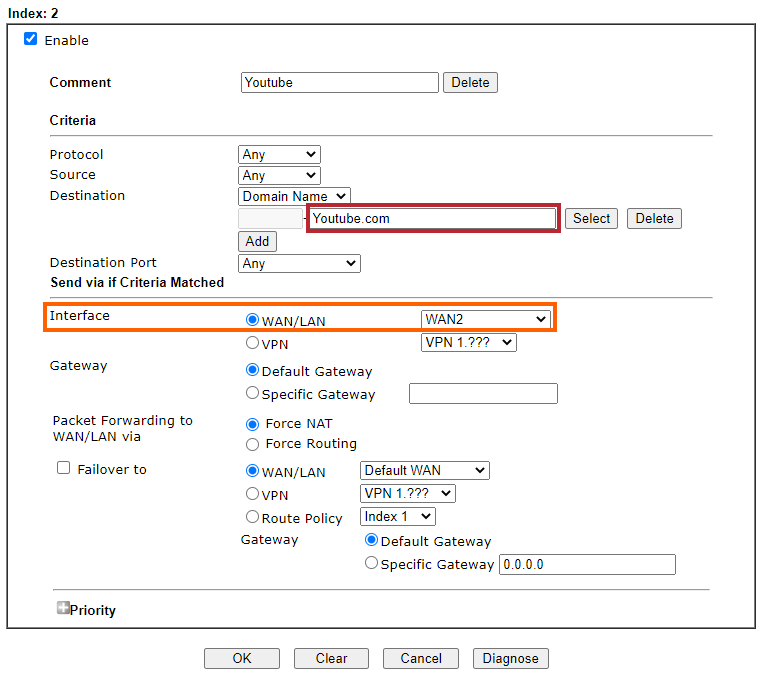This screenshot has width=765, height=678.
Task: Choose Specific Gateway under Gateway
Action: pos(252,394)
